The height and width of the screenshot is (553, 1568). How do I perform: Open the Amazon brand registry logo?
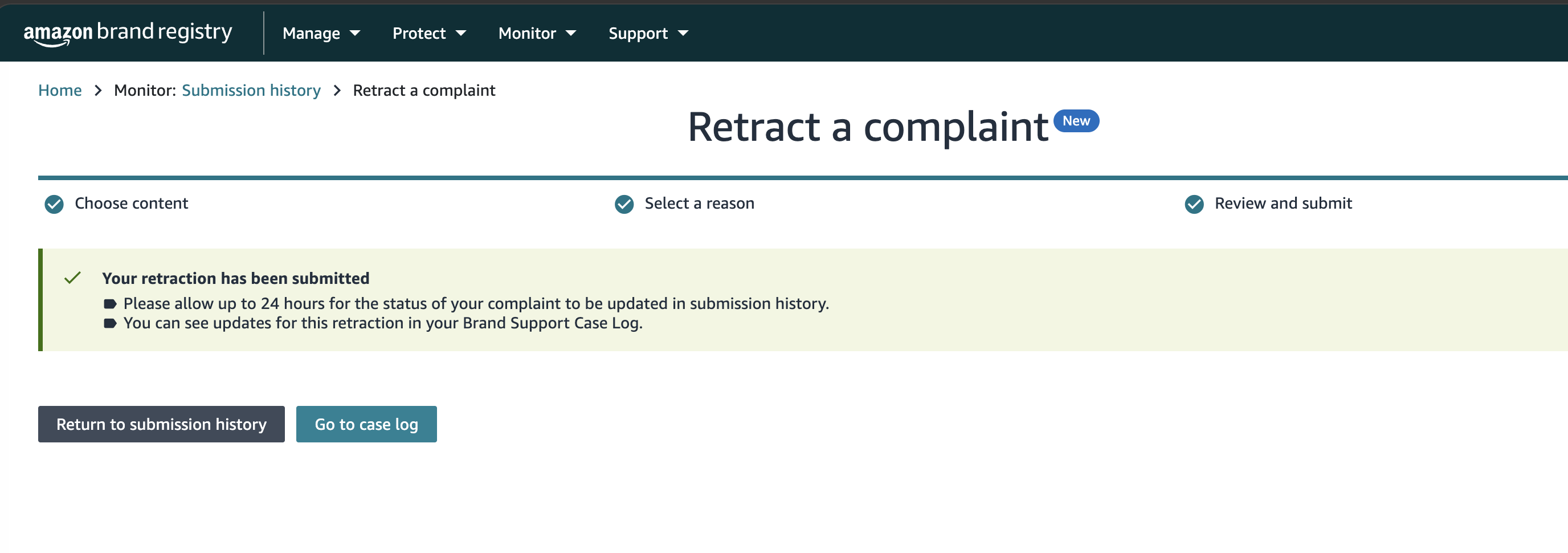click(x=128, y=33)
